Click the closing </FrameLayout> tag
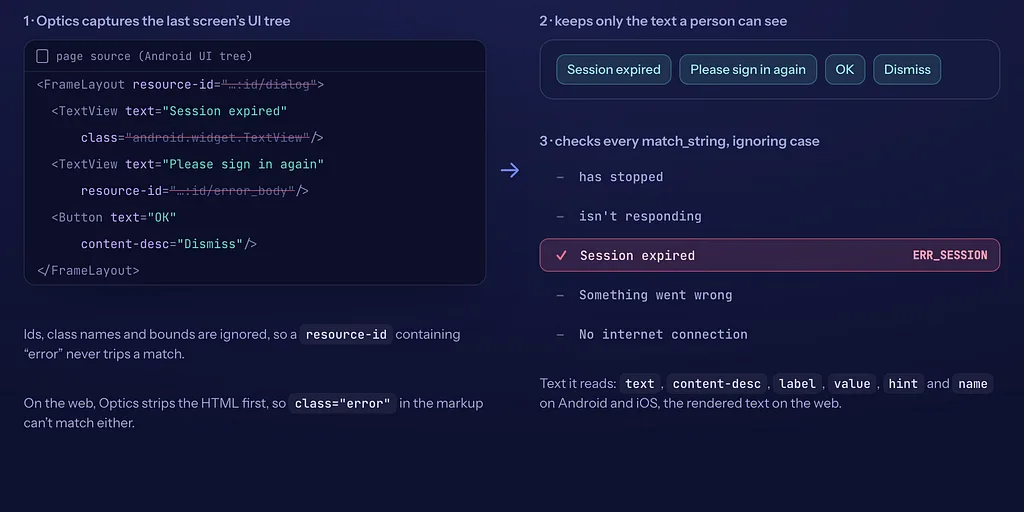The image size is (1024, 512). pyautogui.click(x=88, y=270)
